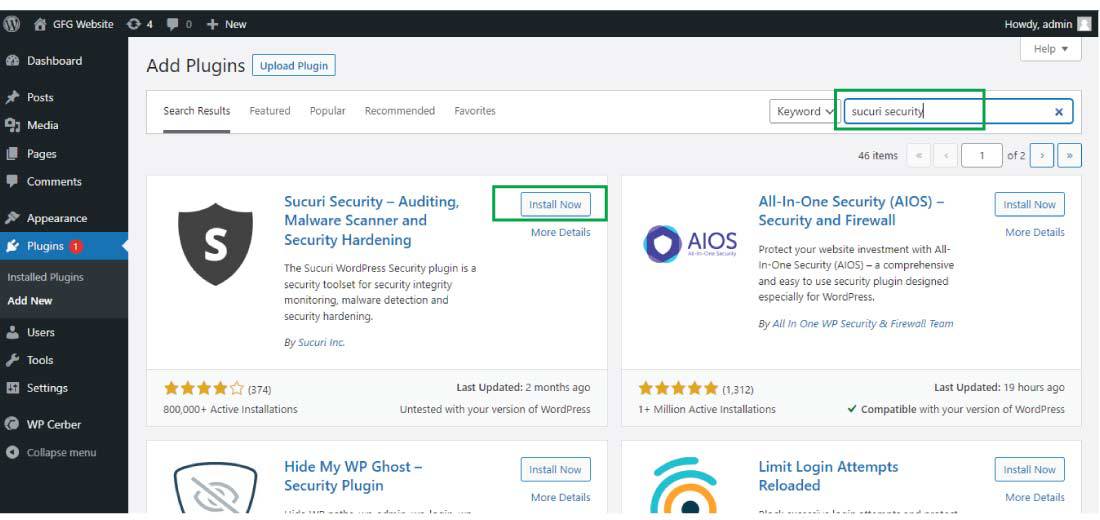Viewport: 1100px width, 520px height.
Task: Open the New content menu
Action: (x=226, y=24)
